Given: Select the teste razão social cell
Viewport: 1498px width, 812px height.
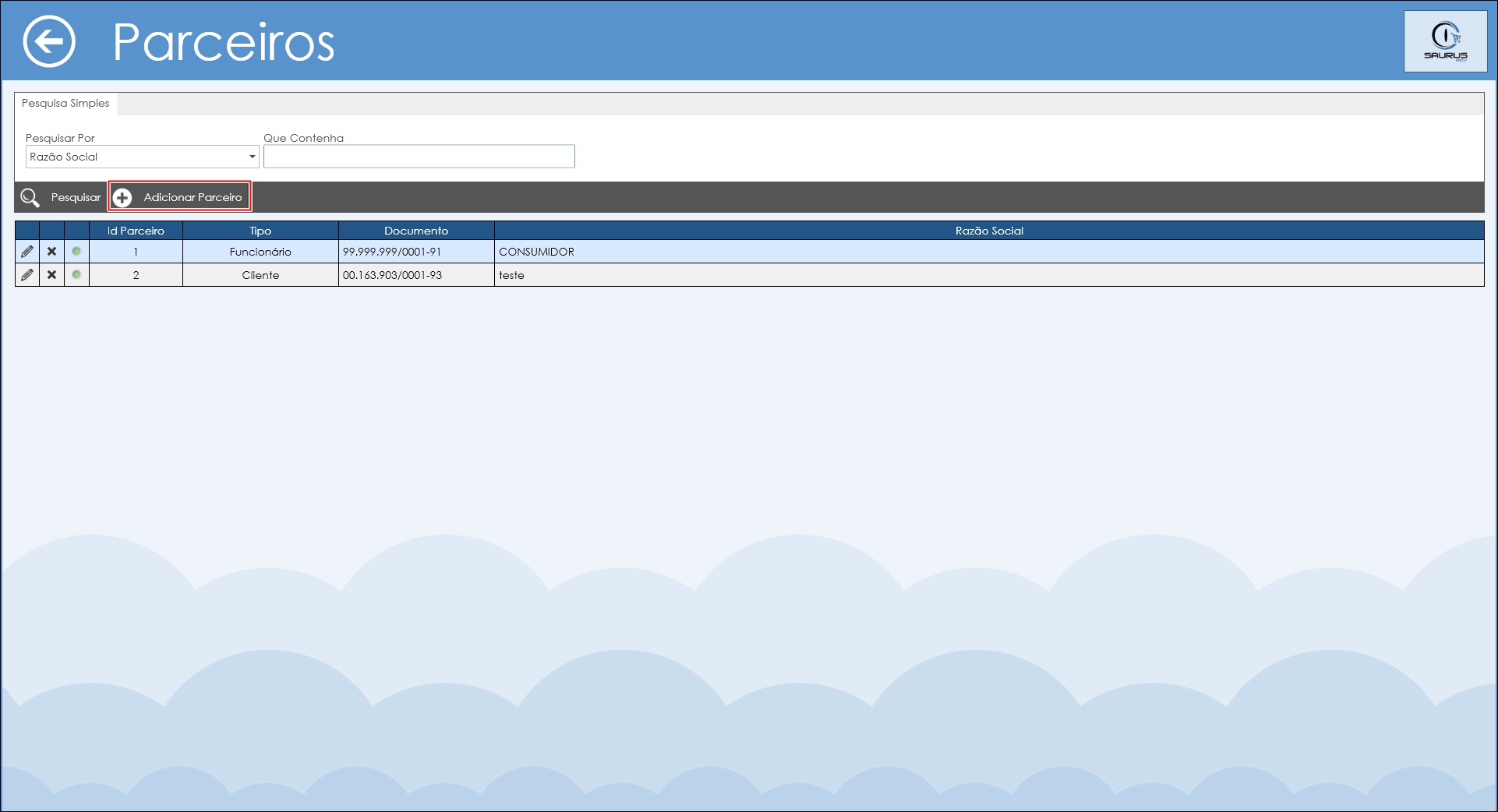Looking at the screenshot, I should [x=989, y=275].
